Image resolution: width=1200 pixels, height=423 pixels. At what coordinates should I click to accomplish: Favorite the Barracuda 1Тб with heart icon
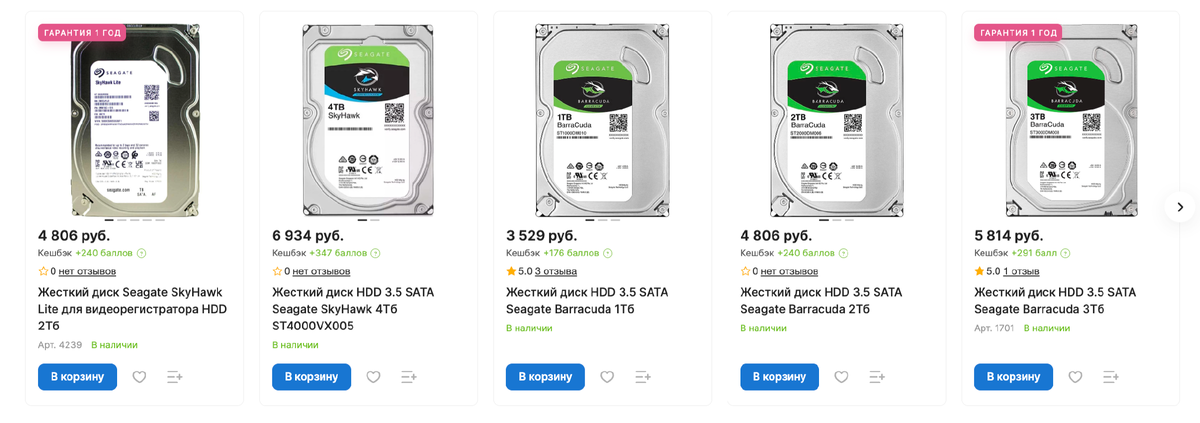(607, 377)
